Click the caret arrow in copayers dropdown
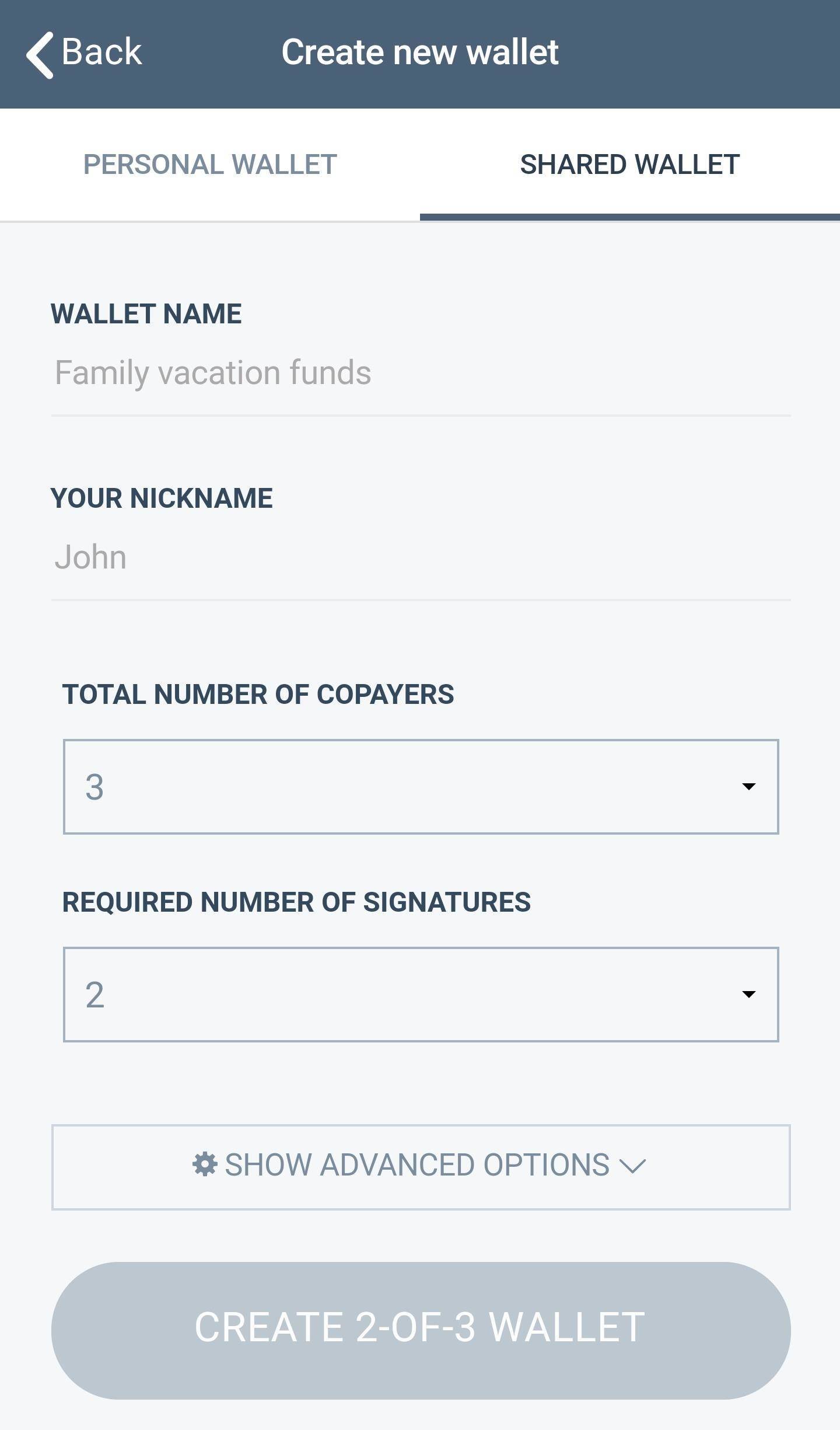 coord(748,787)
